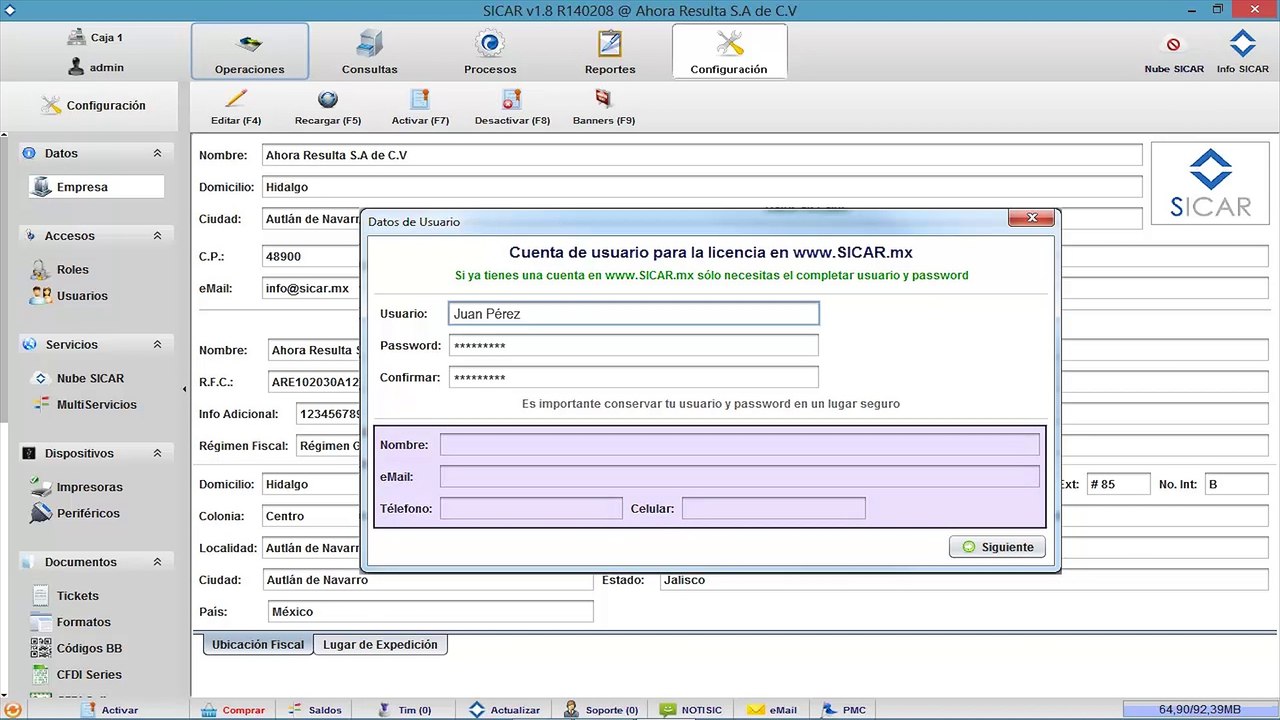Viewport: 1280px width, 720px height.
Task: Click Activar in the status bar
Action: tap(110, 710)
